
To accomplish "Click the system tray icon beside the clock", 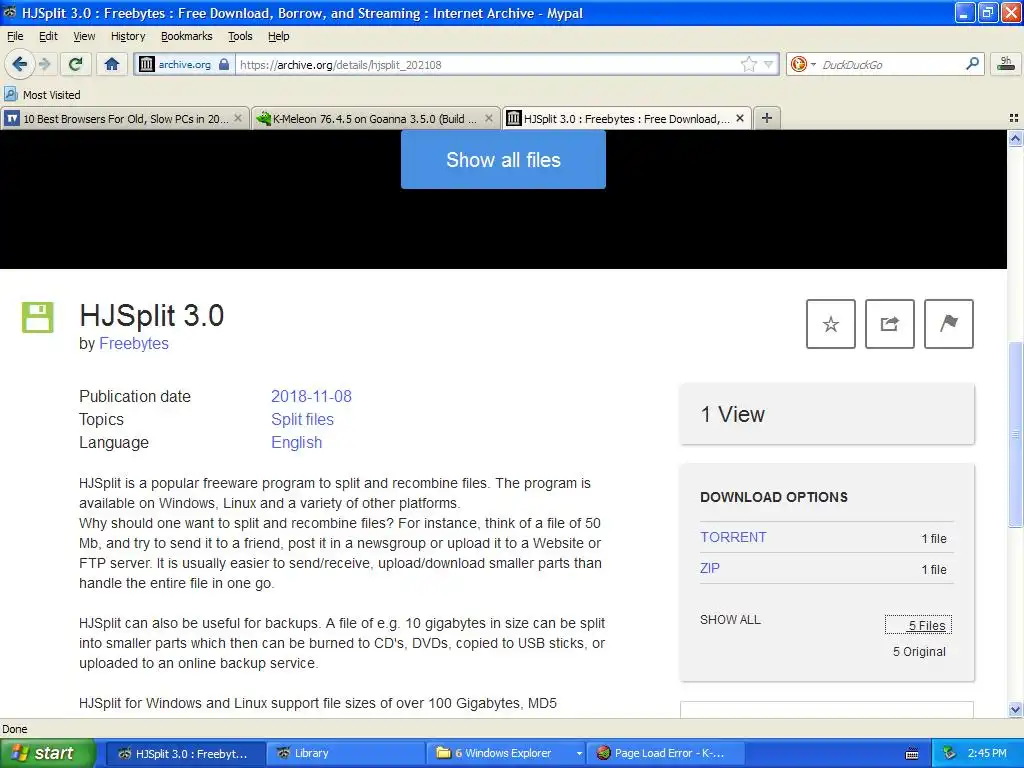I will coord(949,753).
